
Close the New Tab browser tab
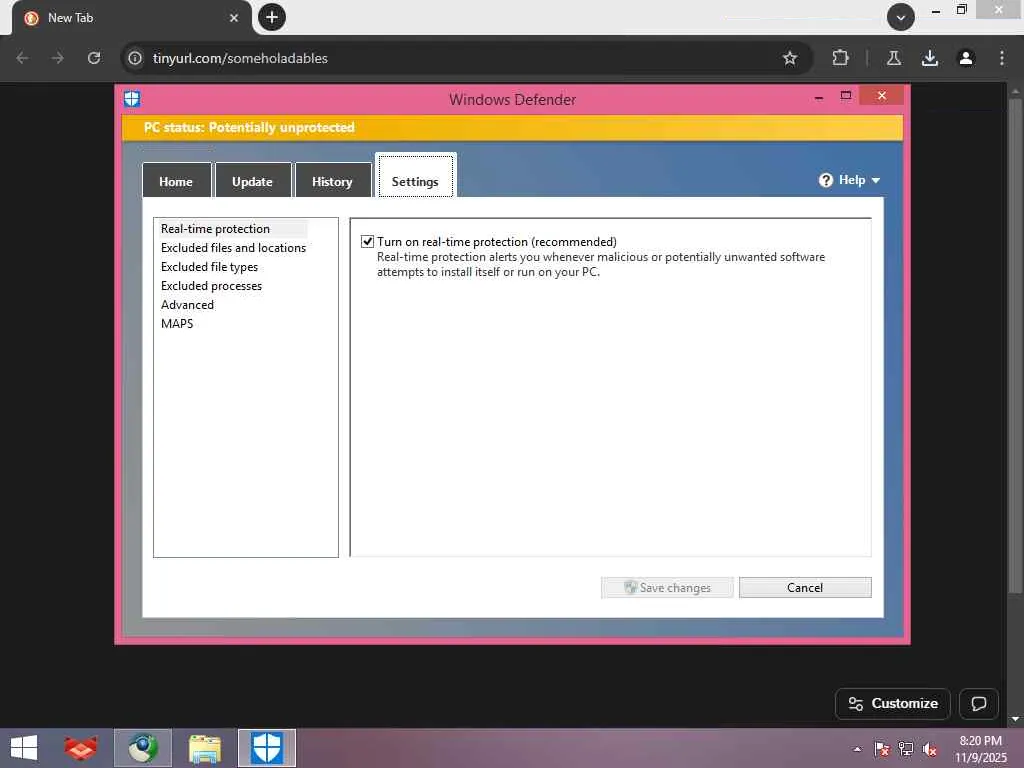234,18
